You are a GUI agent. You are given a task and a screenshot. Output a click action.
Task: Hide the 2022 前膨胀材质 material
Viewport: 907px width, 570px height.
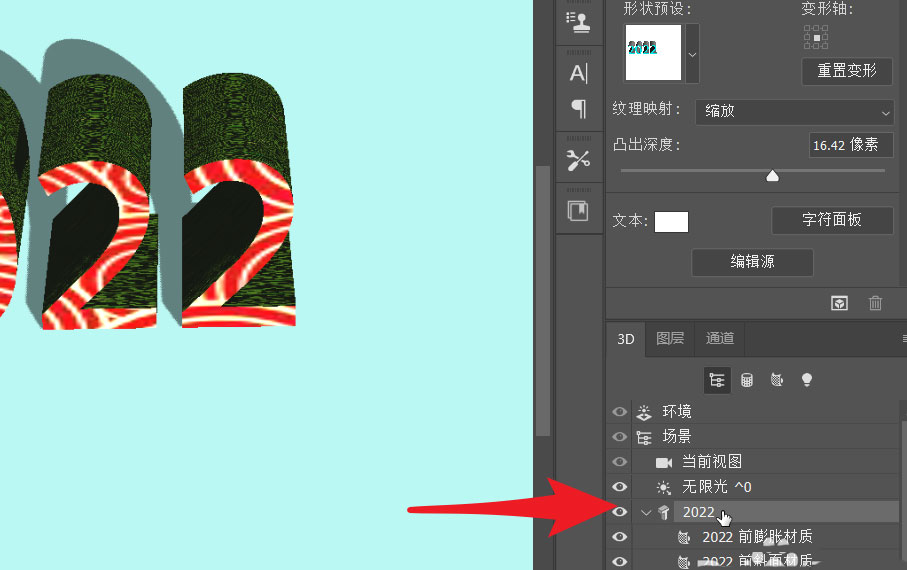(x=619, y=536)
